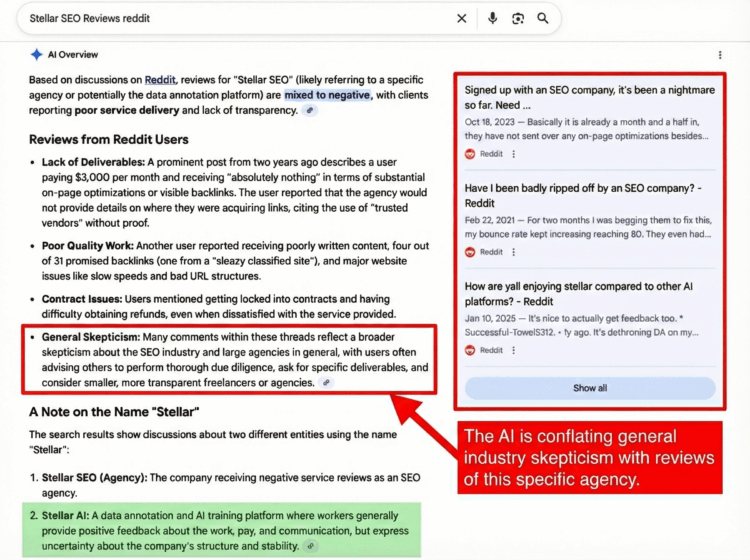The image size is (750, 560).
Task: Open Google Lens image search icon
Action: tap(518, 19)
